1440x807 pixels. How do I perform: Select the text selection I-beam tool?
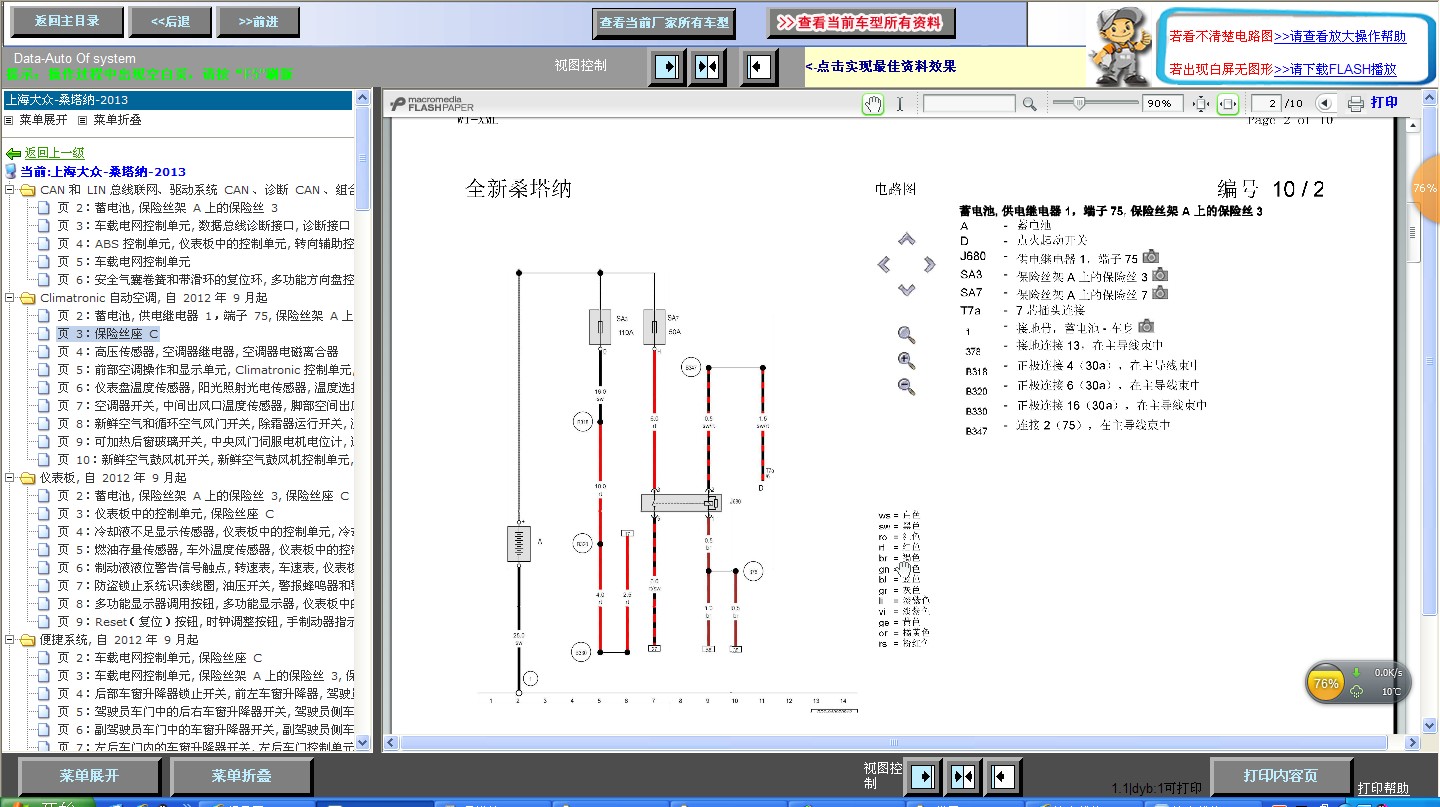pos(899,103)
